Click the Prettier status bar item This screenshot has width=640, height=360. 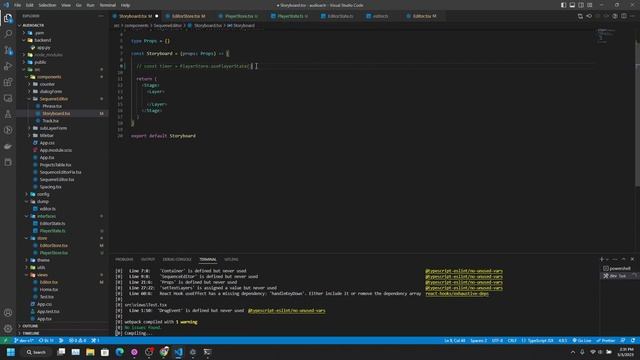[x=606, y=340]
